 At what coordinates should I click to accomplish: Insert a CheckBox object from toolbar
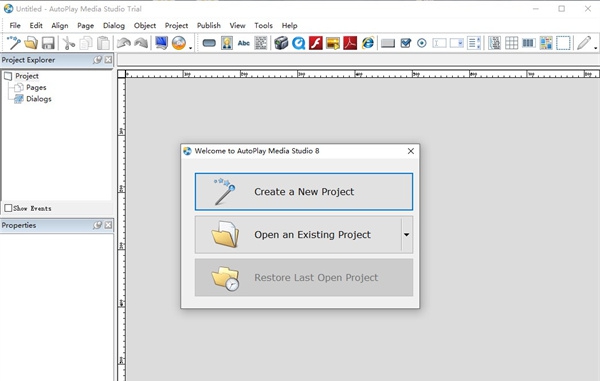pyautogui.click(x=405, y=43)
